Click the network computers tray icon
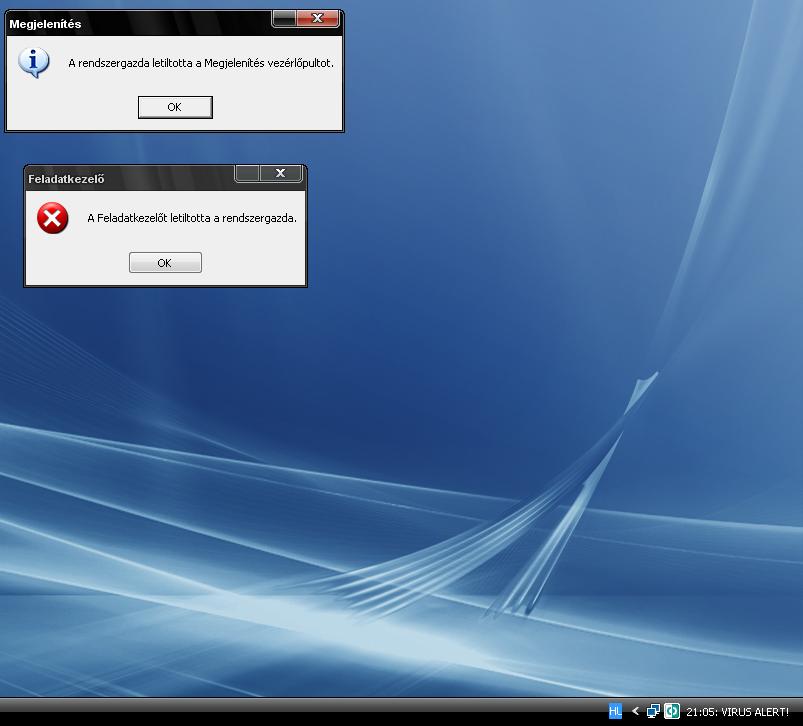 (653, 712)
